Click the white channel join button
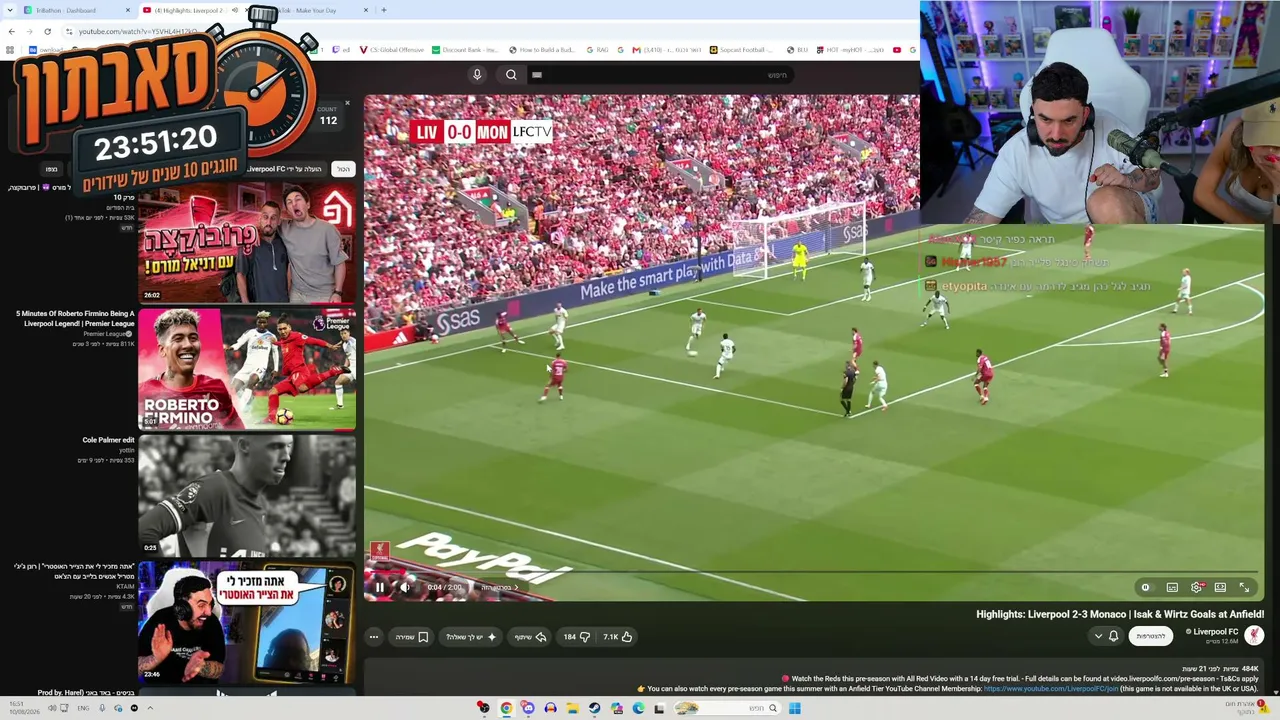 pyautogui.click(x=1151, y=636)
